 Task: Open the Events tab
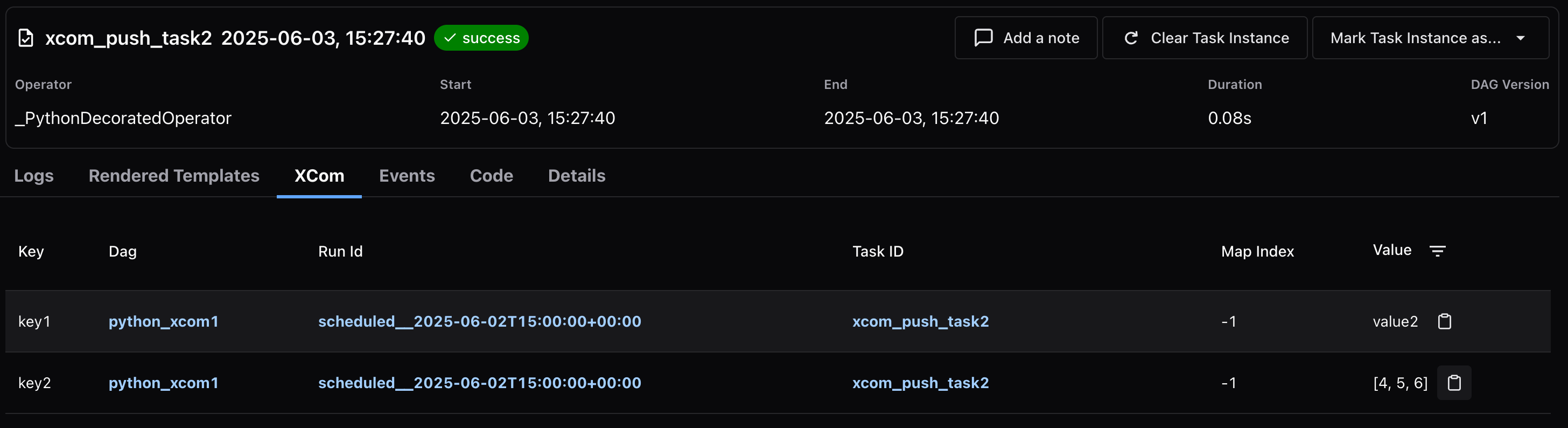(407, 176)
